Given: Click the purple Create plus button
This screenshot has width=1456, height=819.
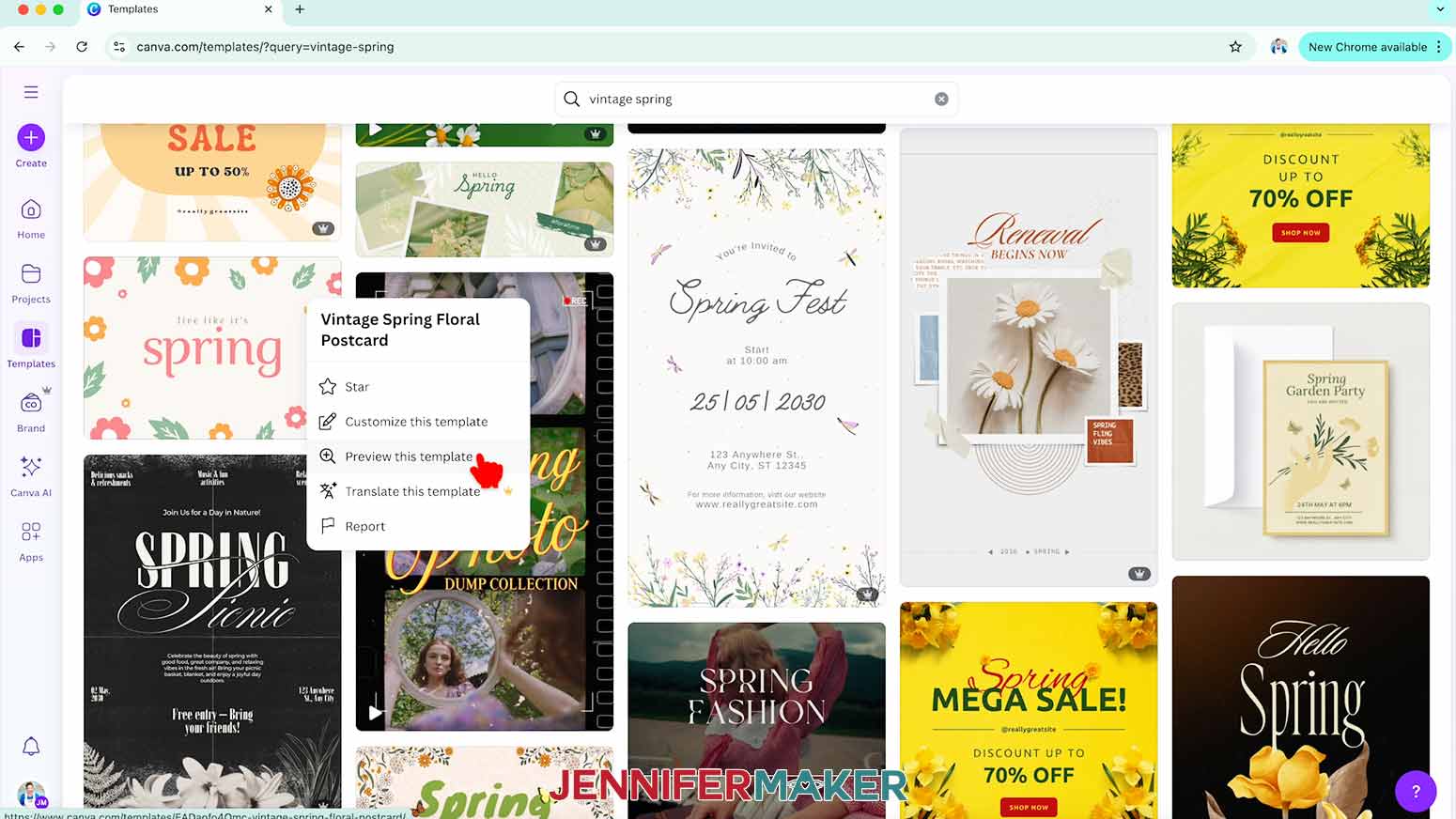Looking at the screenshot, I should tap(31, 138).
